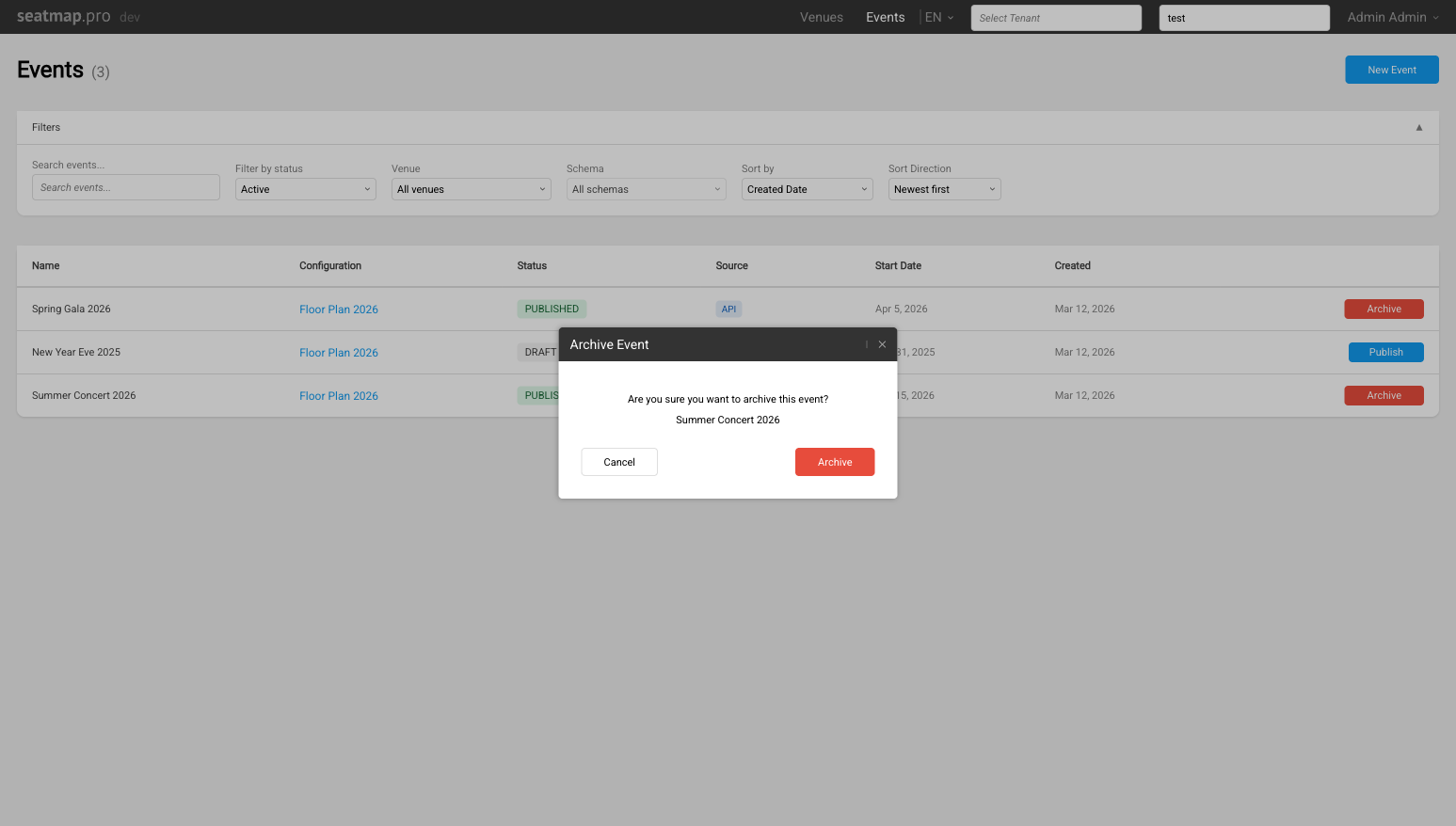The width and height of the screenshot is (1456, 826).
Task: Click the Select Tenant input field
Action: click(1055, 17)
